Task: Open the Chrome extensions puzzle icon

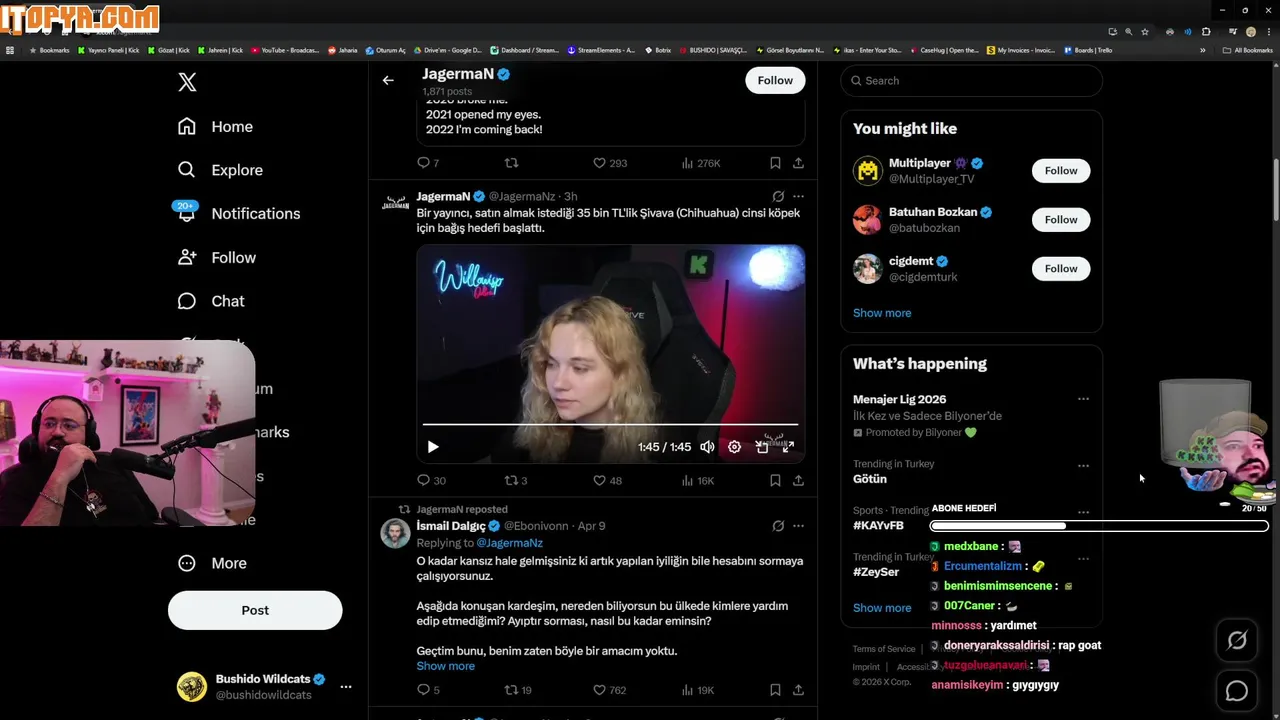Action: tap(1206, 32)
